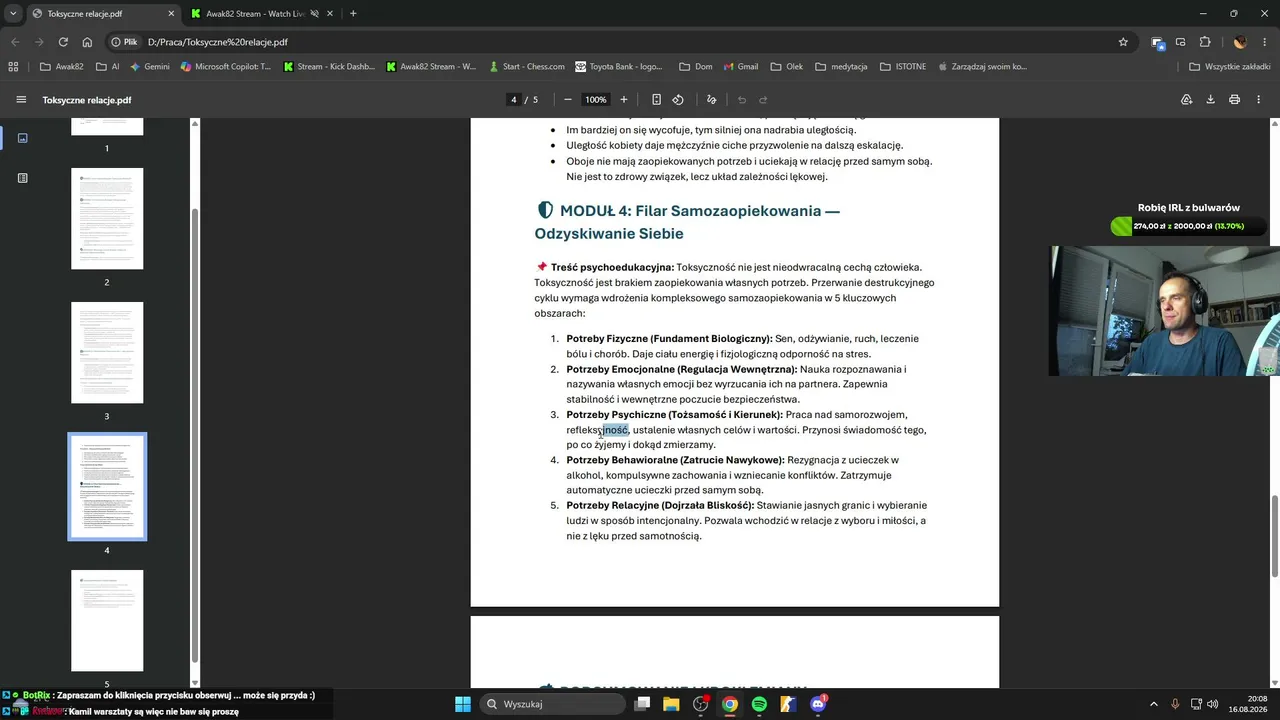Image resolution: width=1280 pixels, height=720 pixels.
Task: Open the Wszystkie zakładki folder
Action: pyautogui.click(x=1230, y=67)
